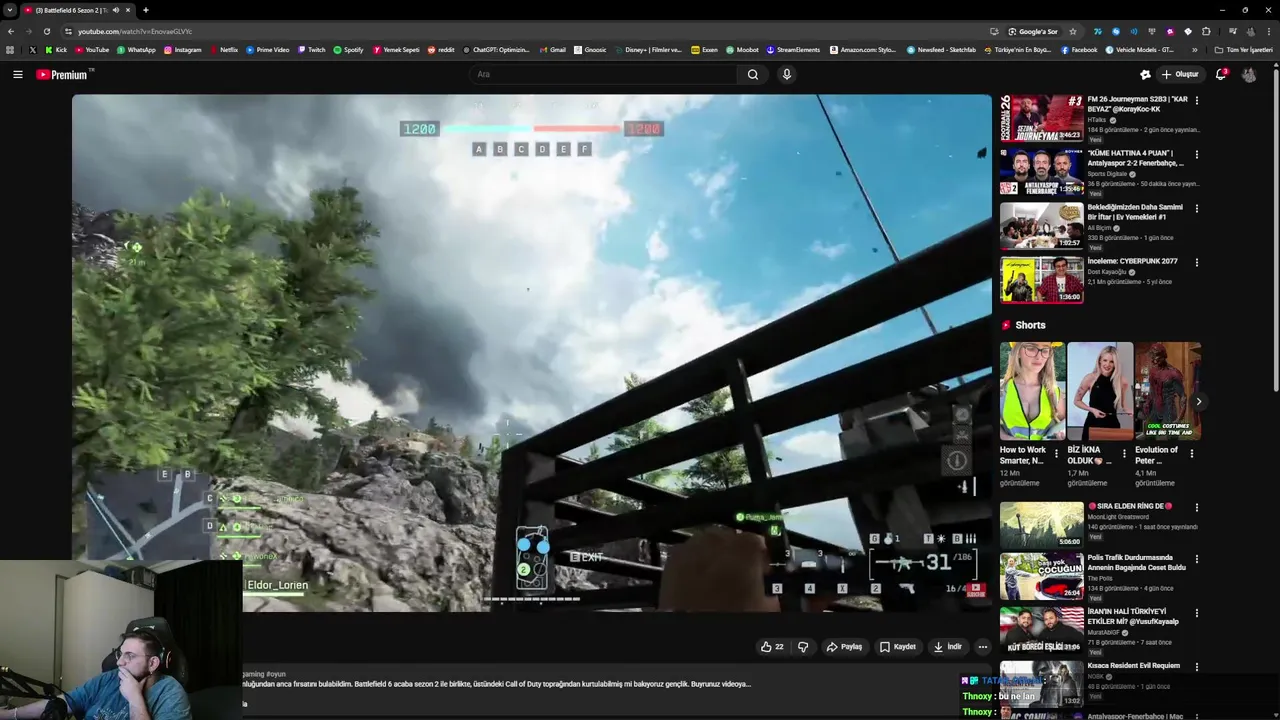Open options for How to Work Smarter short

pyautogui.click(x=1057, y=453)
